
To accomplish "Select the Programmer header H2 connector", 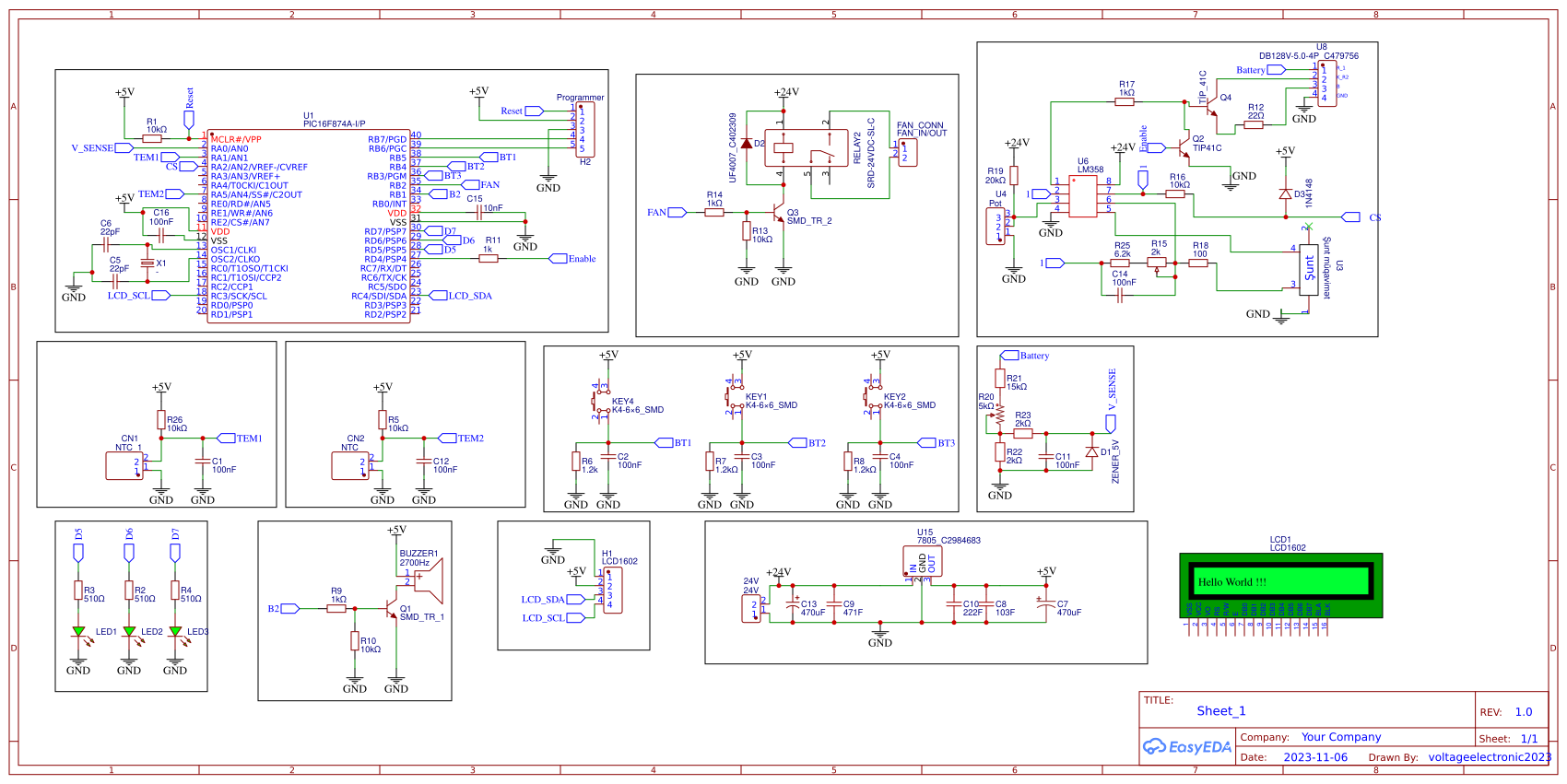I will click(584, 129).
